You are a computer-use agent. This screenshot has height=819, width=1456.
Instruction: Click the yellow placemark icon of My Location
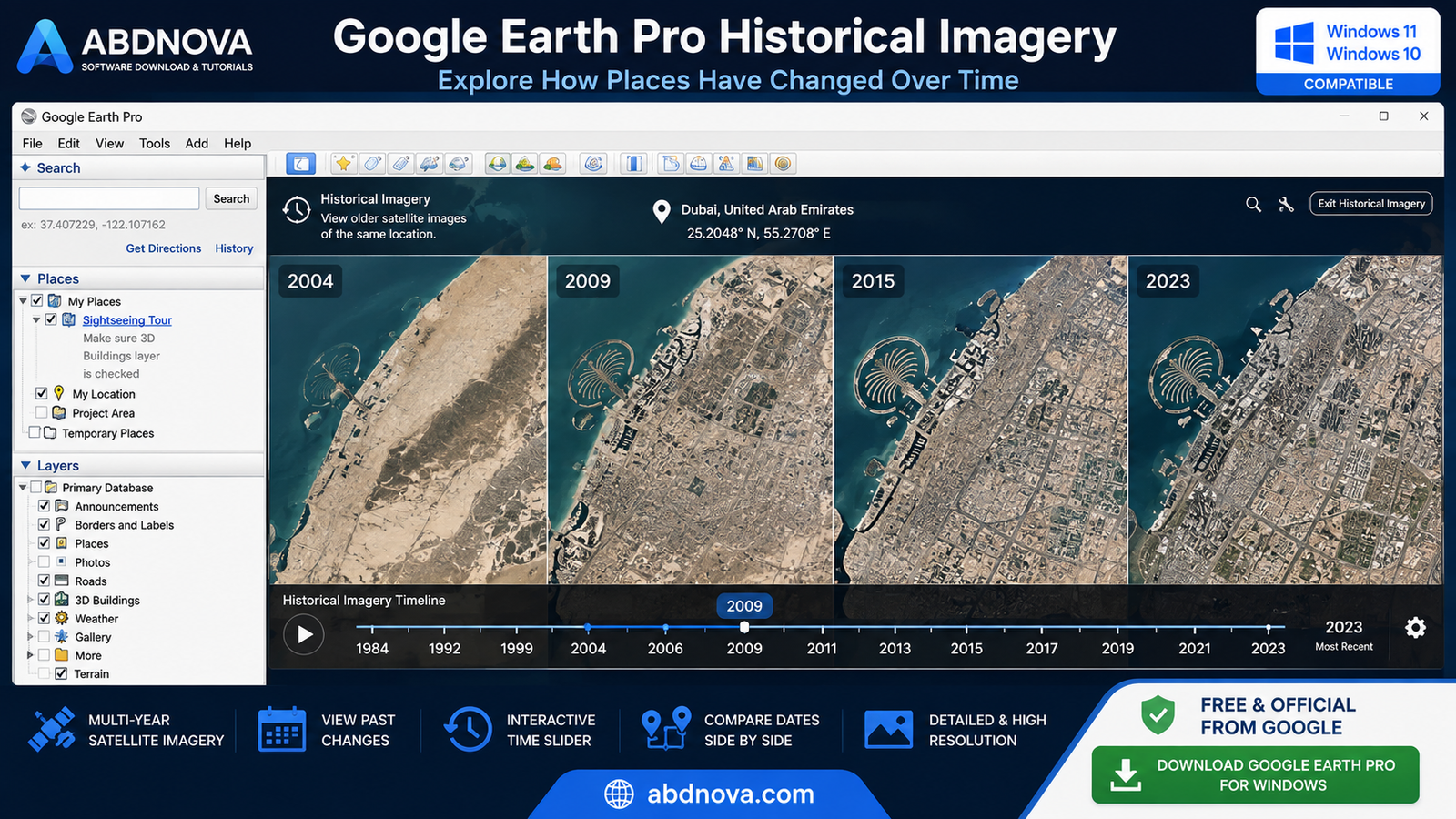[59, 393]
